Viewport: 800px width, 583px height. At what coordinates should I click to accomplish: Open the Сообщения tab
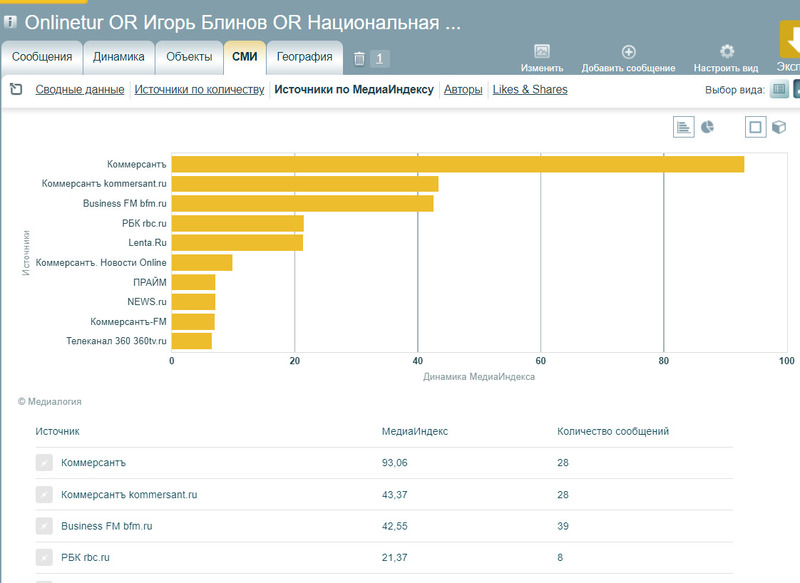[x=42, y=57]
